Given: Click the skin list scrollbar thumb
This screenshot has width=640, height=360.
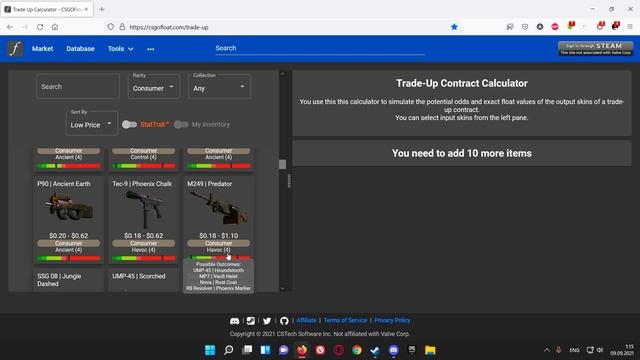Looking at the screenshot, I should 282,164.
